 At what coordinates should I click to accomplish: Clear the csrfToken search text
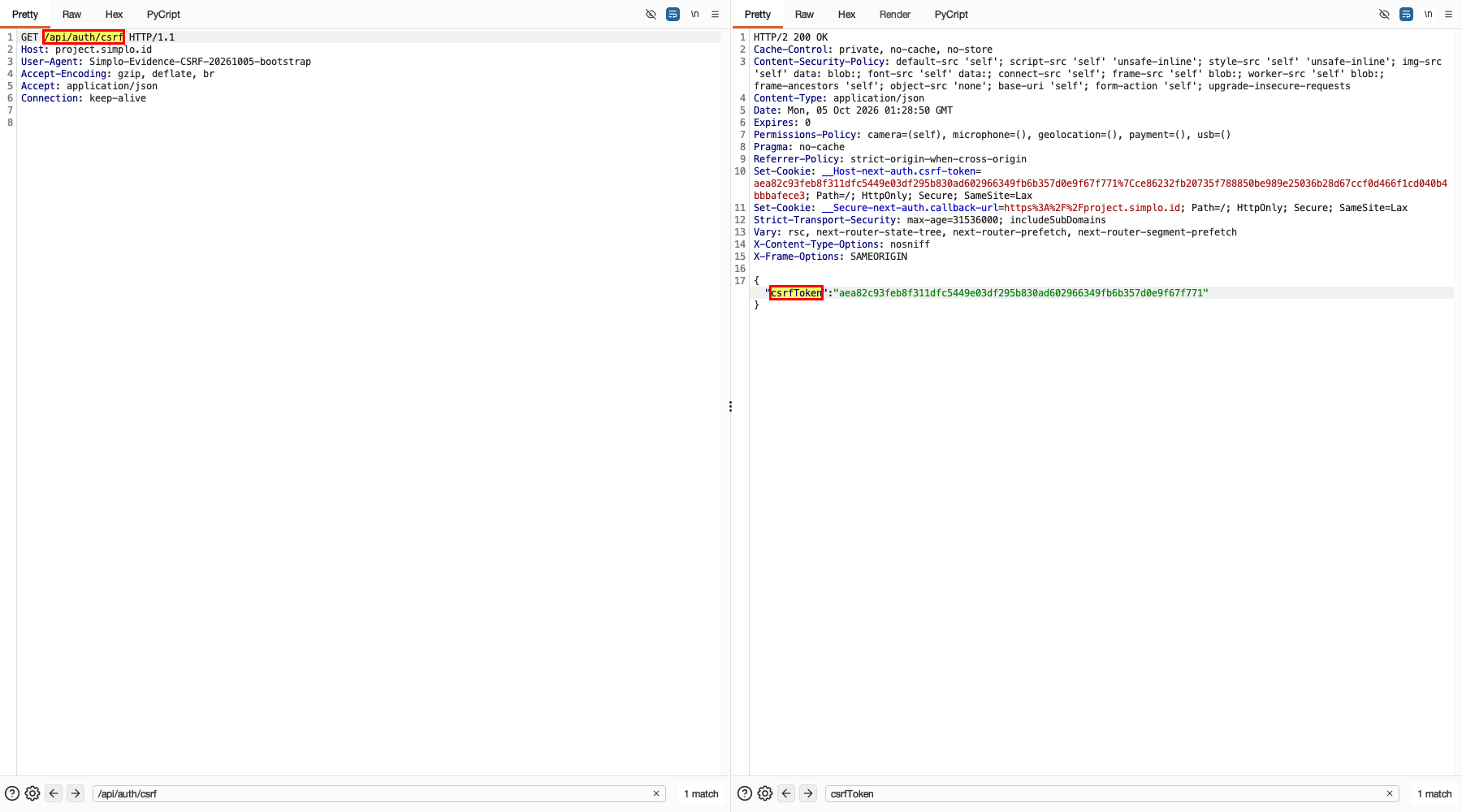[1390, 793]
